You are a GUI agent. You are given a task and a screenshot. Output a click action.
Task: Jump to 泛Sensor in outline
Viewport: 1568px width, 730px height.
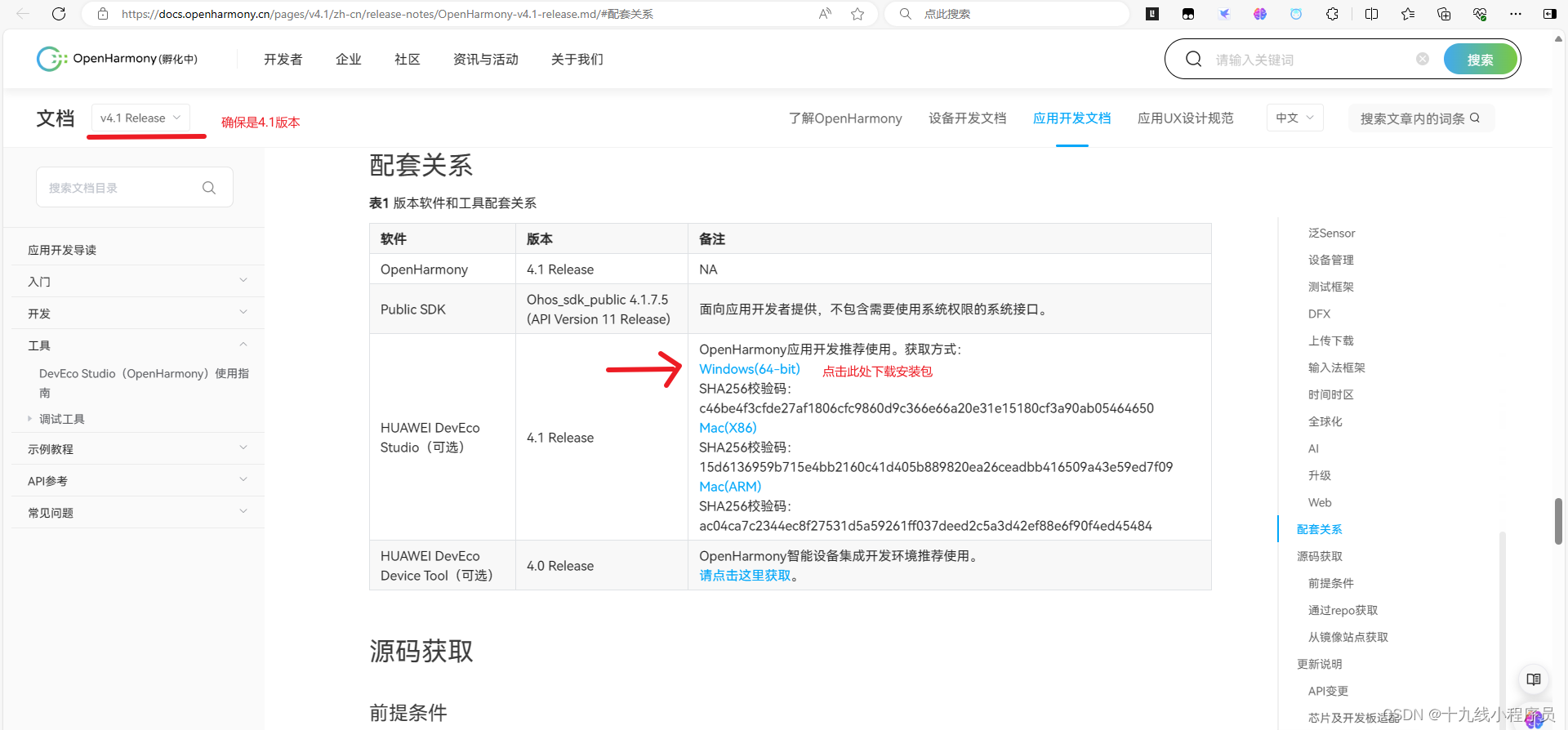coord(1331,233)
